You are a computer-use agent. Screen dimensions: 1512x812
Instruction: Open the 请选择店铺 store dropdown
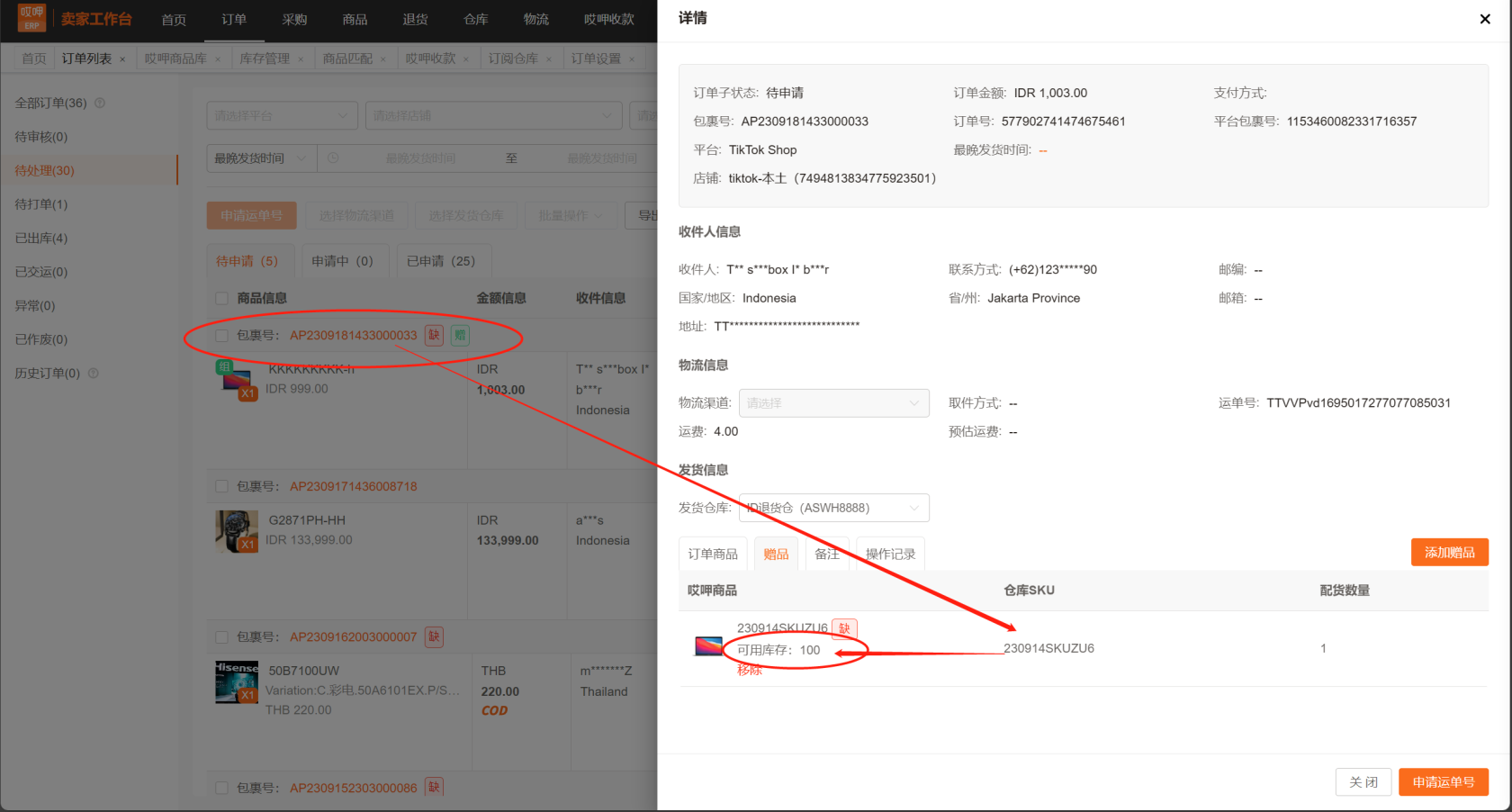click(493, 115)
